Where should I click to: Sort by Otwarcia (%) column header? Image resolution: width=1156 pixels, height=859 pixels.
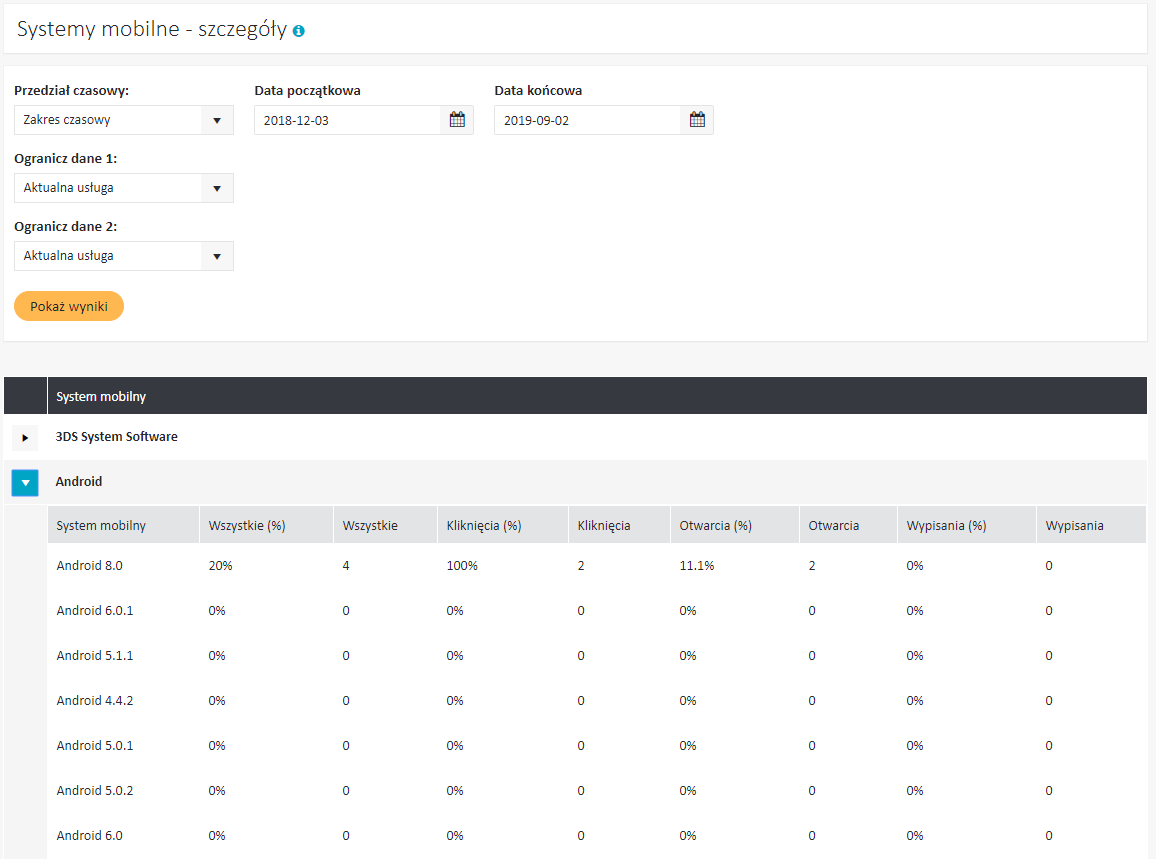[x=715, y=526]
